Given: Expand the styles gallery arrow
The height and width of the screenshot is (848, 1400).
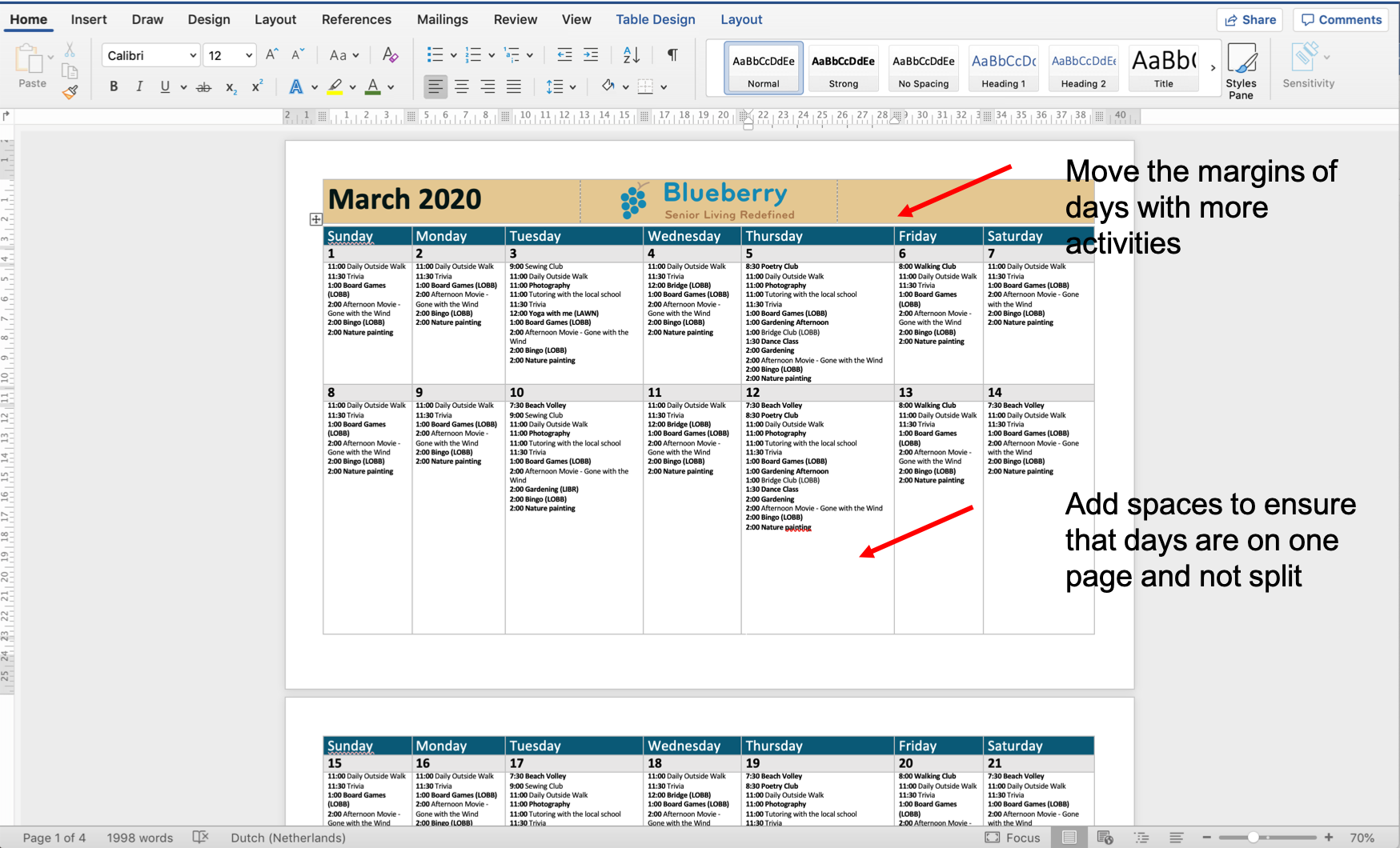Looking at the screenshot, I should coord(1213,68).
